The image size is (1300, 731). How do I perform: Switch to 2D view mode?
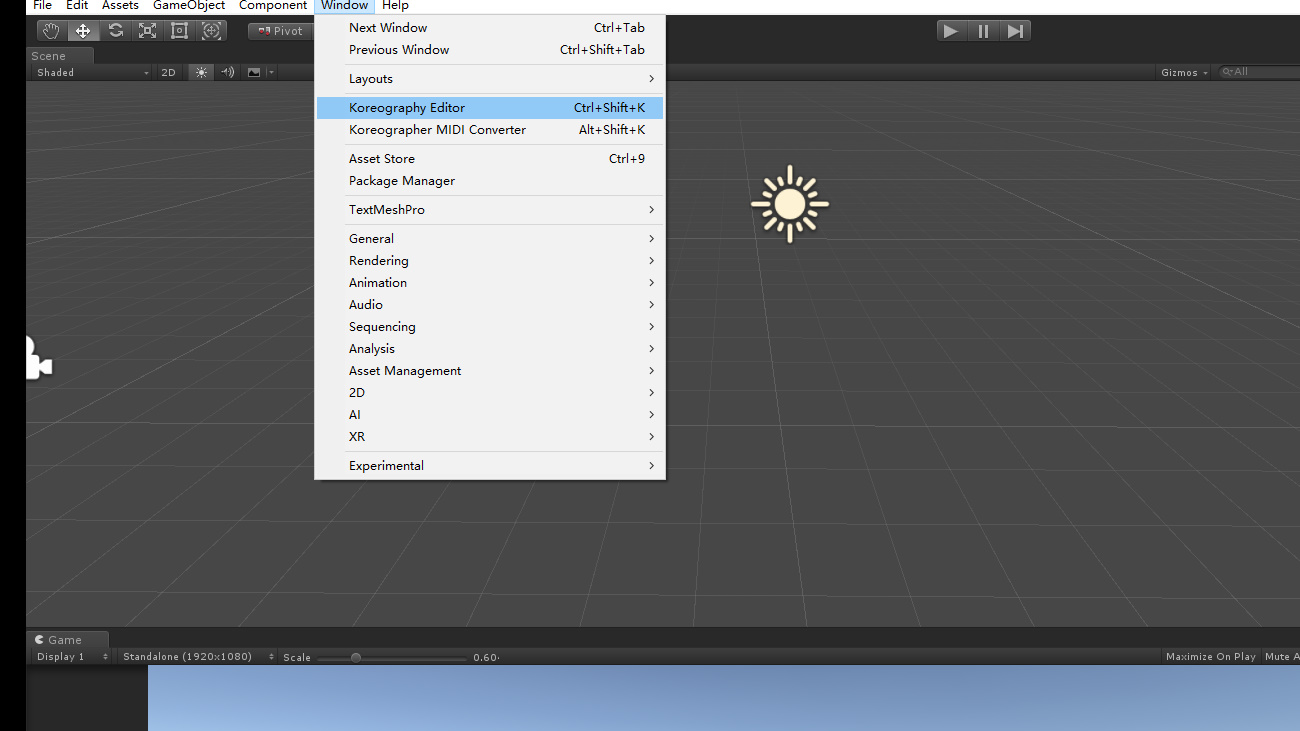(x=168, y=71)
